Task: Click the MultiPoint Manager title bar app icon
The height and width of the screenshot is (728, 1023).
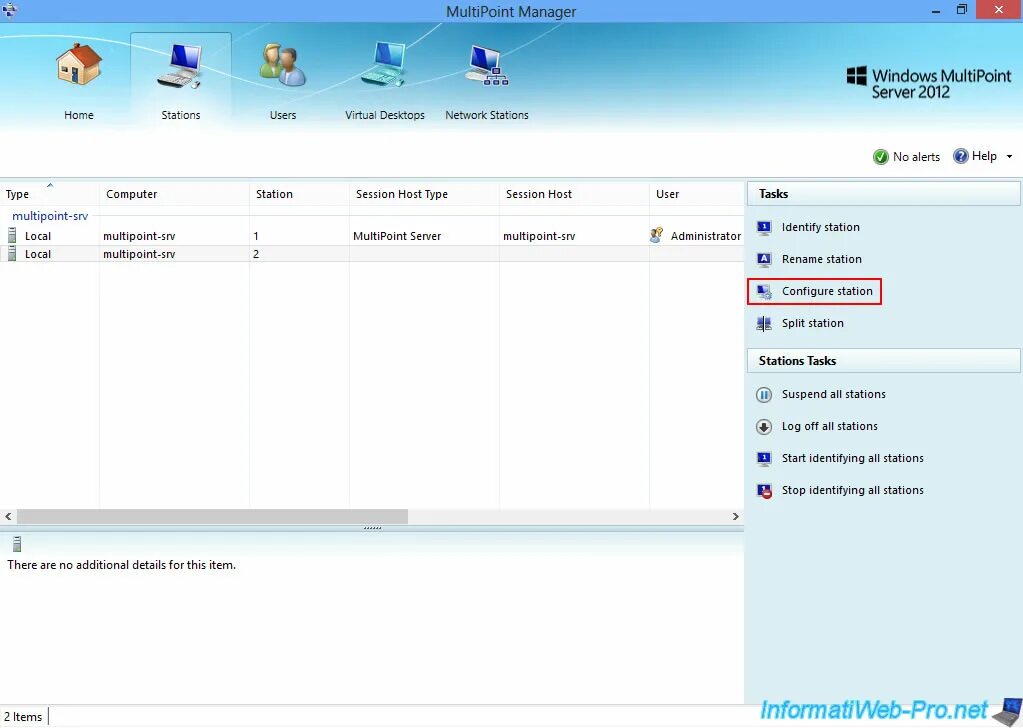Action: 10,10
